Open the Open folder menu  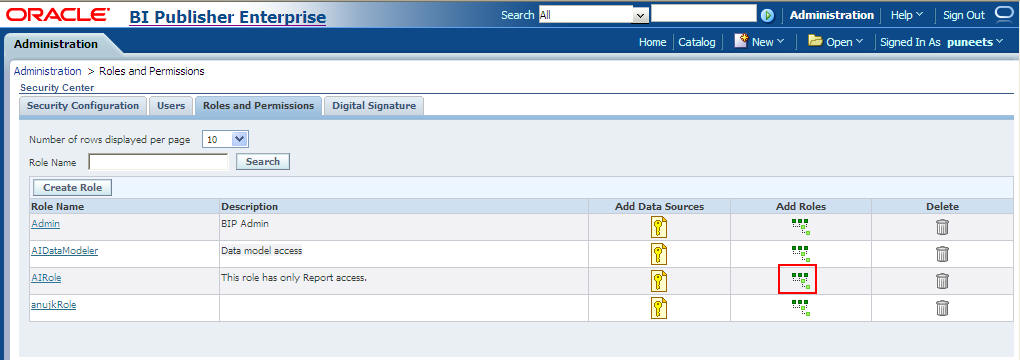(x=835, y=42)
